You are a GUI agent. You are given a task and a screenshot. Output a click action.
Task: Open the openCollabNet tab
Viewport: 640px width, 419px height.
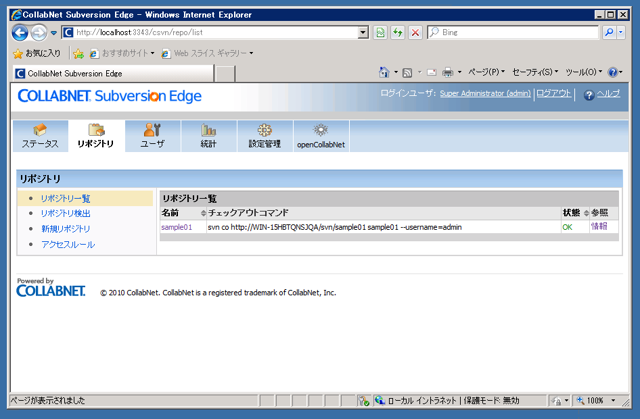click(x=321, y=136)
